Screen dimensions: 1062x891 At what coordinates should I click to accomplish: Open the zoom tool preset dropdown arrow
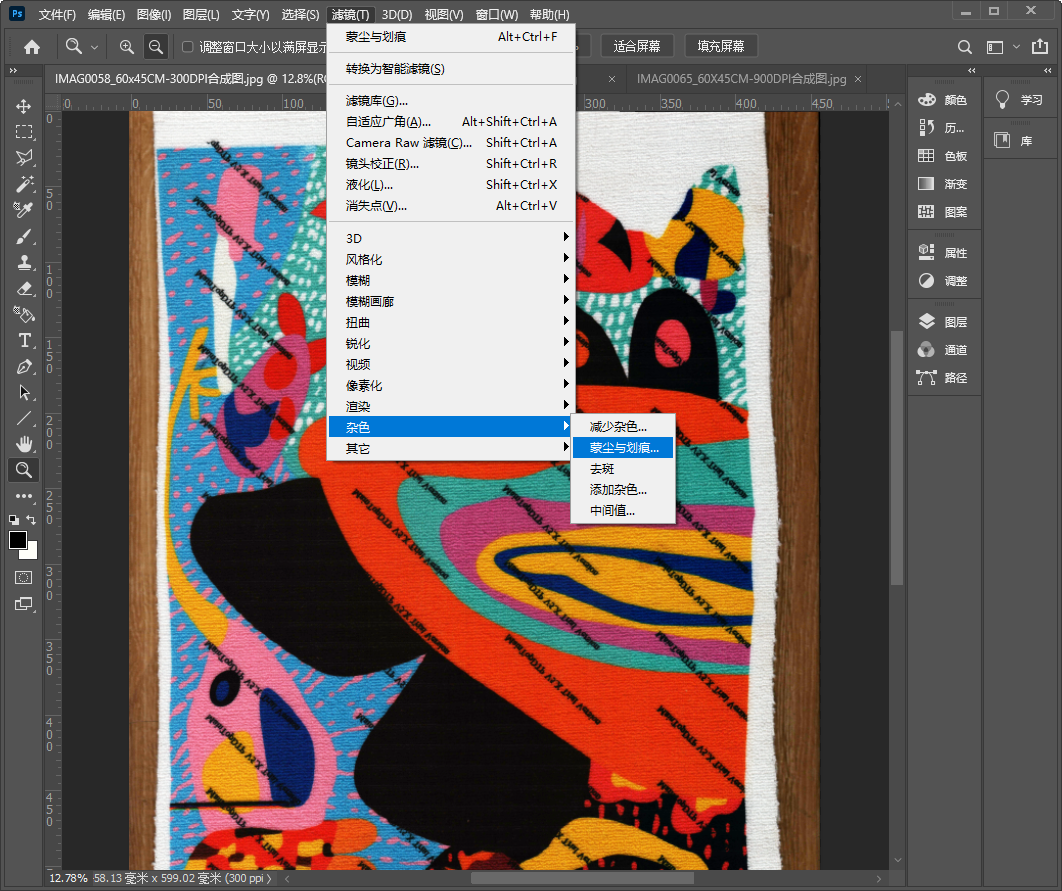pos(95,47)
